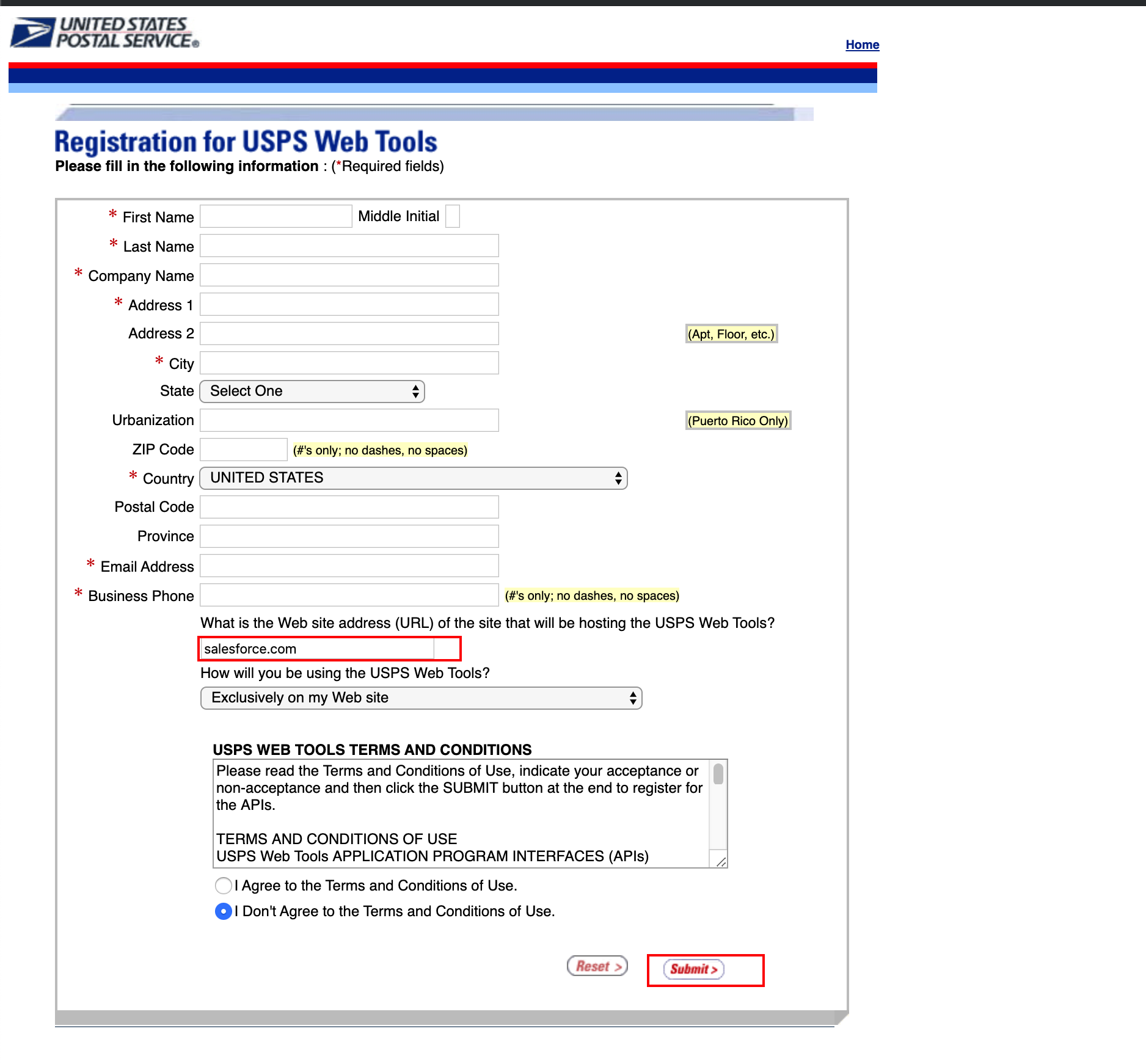Click the website URL field containing salesforce.com

click(318, 649)
